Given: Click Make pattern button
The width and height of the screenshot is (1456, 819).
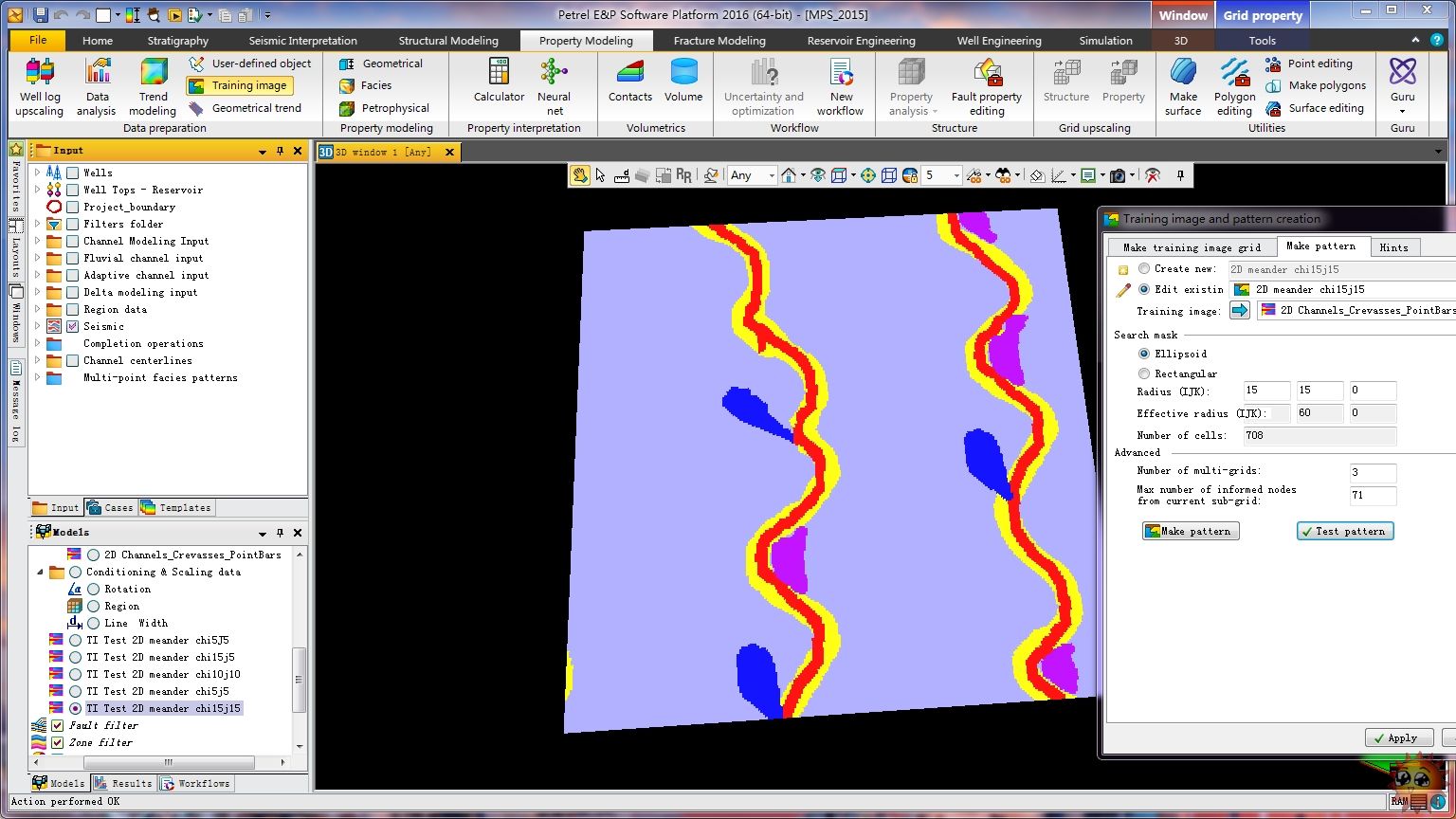Looking at the screenshot, I should (x=1191, y=531).
